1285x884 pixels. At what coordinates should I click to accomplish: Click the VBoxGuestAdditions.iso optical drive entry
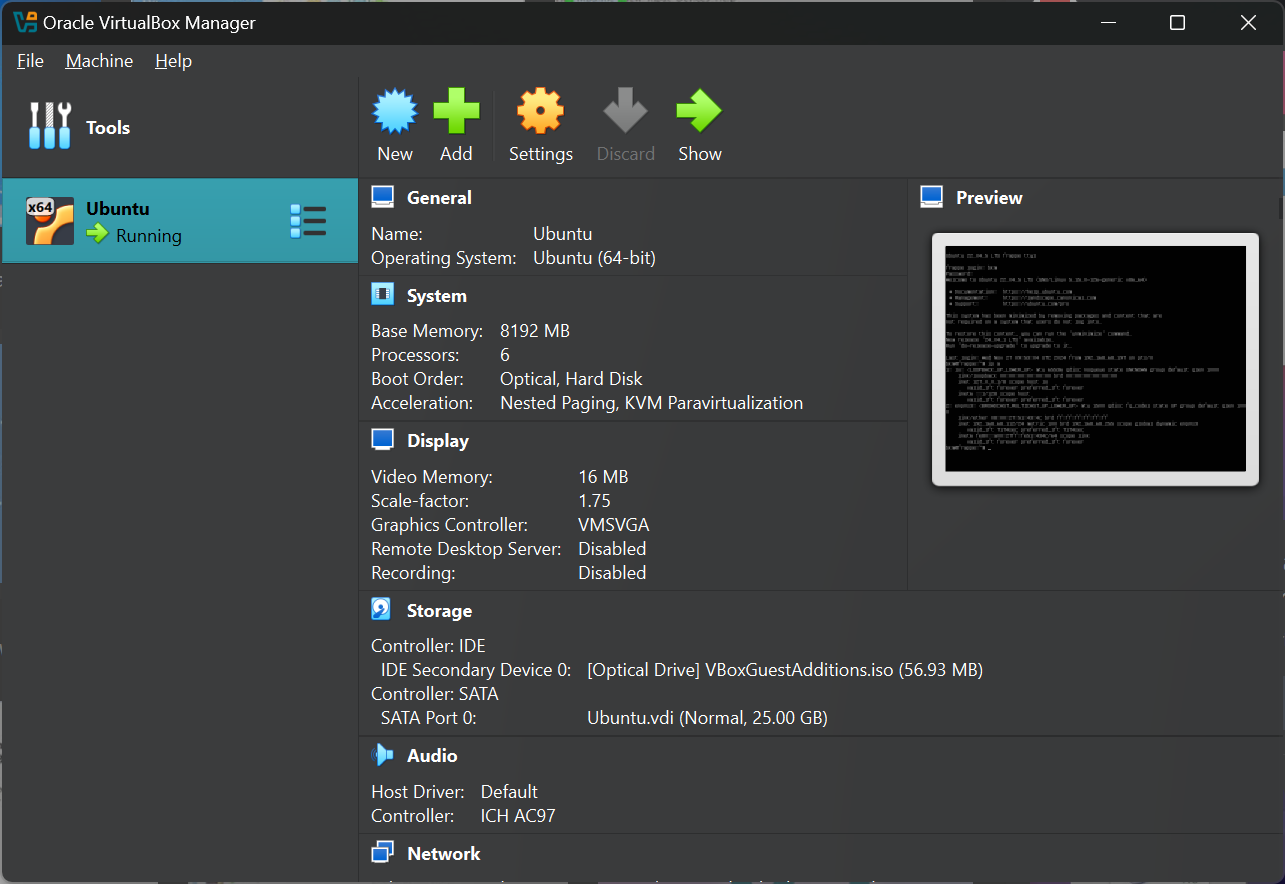coord(785,670)
